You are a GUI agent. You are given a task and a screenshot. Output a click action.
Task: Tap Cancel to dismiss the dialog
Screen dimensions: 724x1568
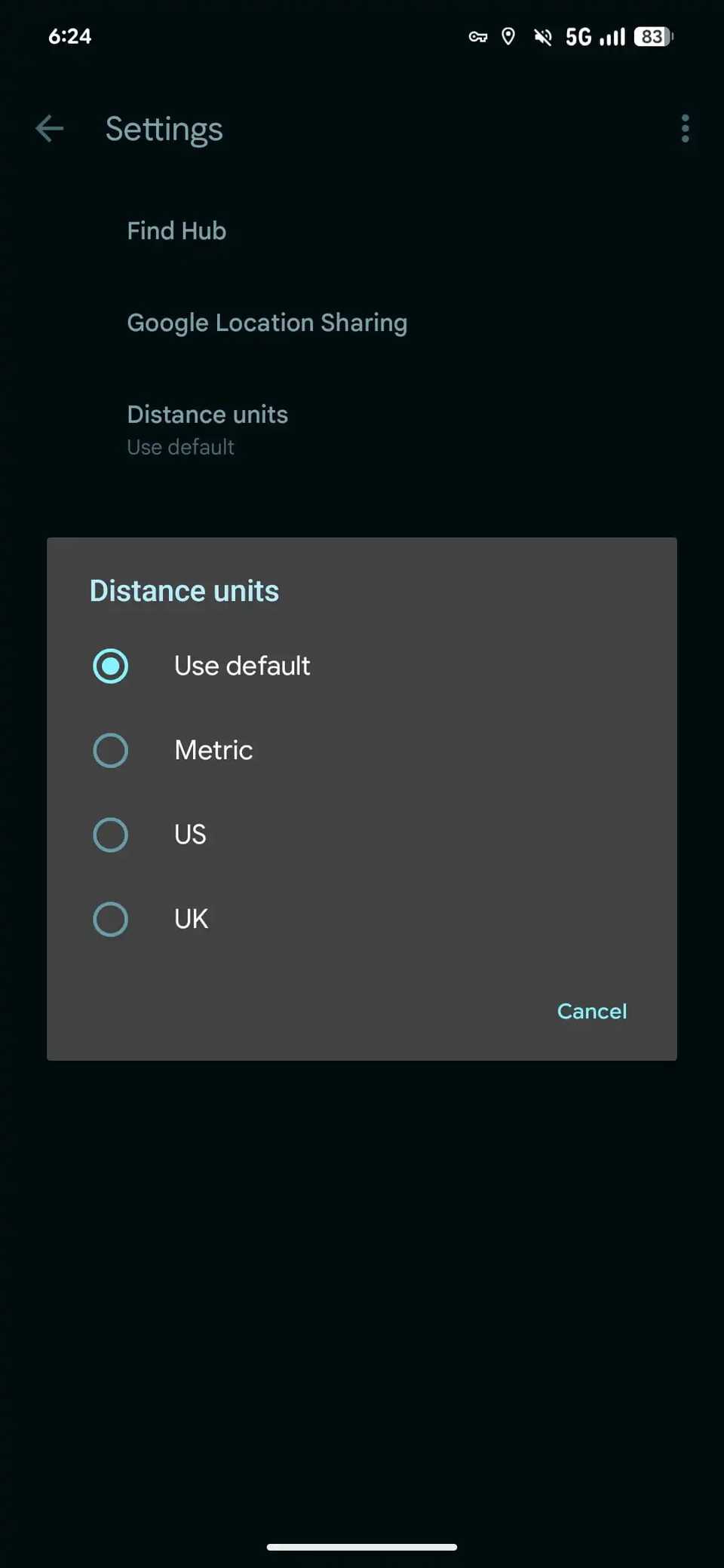(592, 1011)
